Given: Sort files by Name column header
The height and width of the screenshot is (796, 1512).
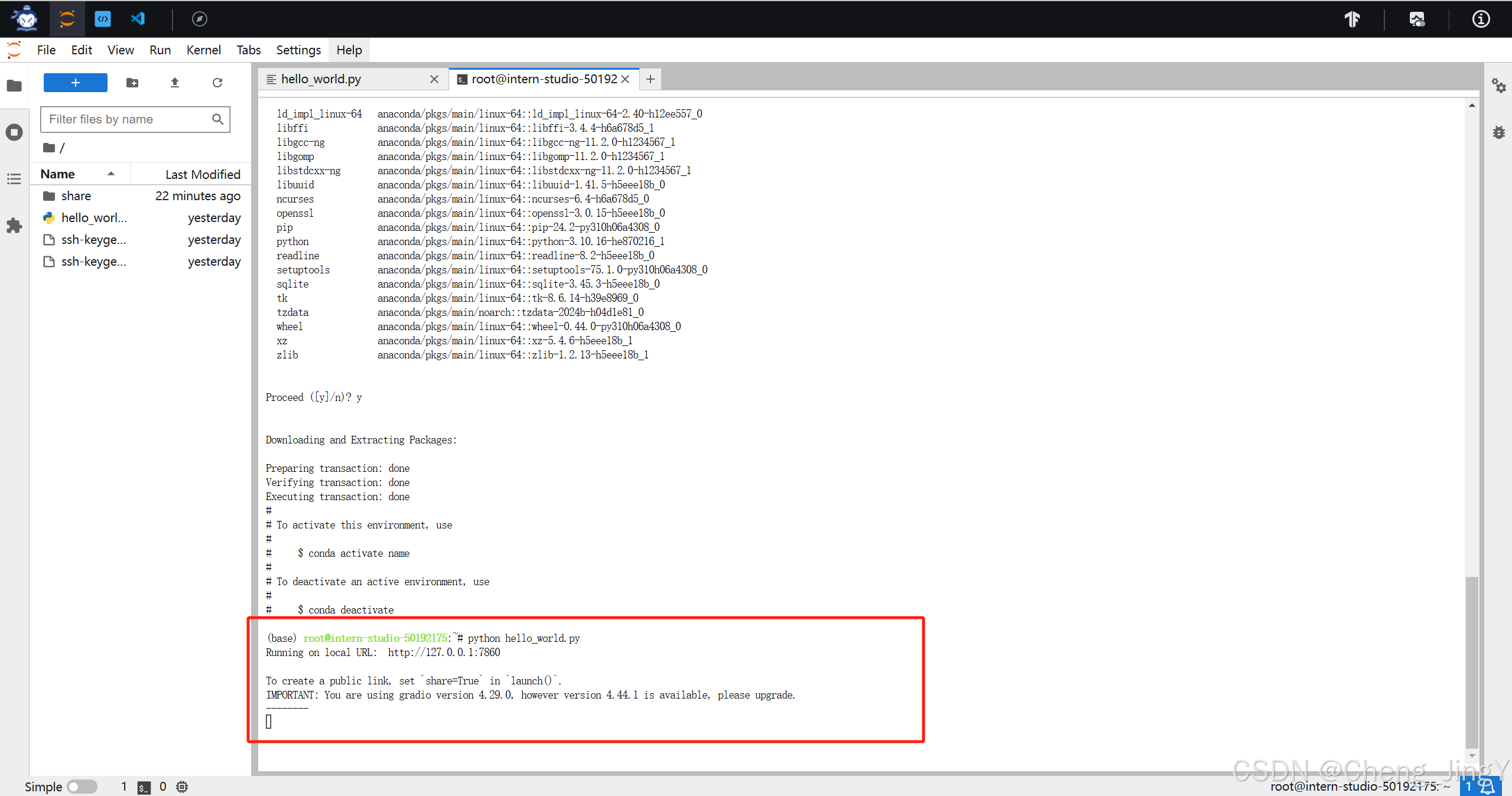Looking at the screenshot, I should 58,174.
